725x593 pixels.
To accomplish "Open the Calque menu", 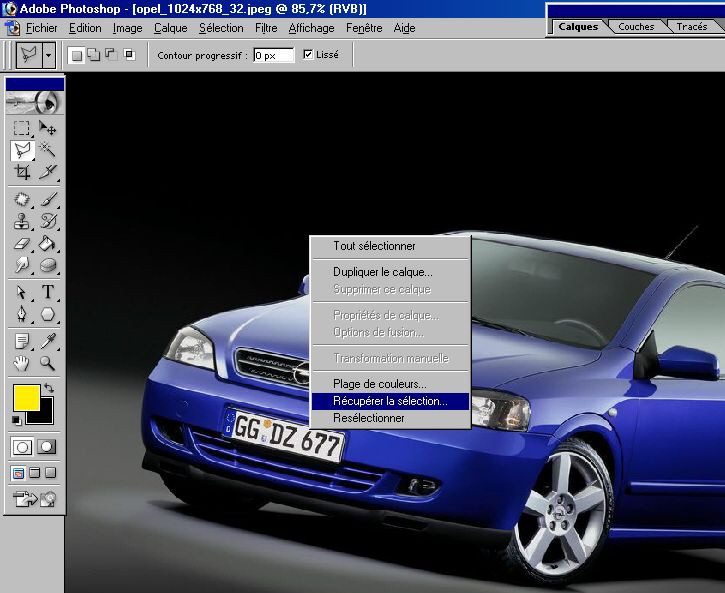I will pos(171,28).
